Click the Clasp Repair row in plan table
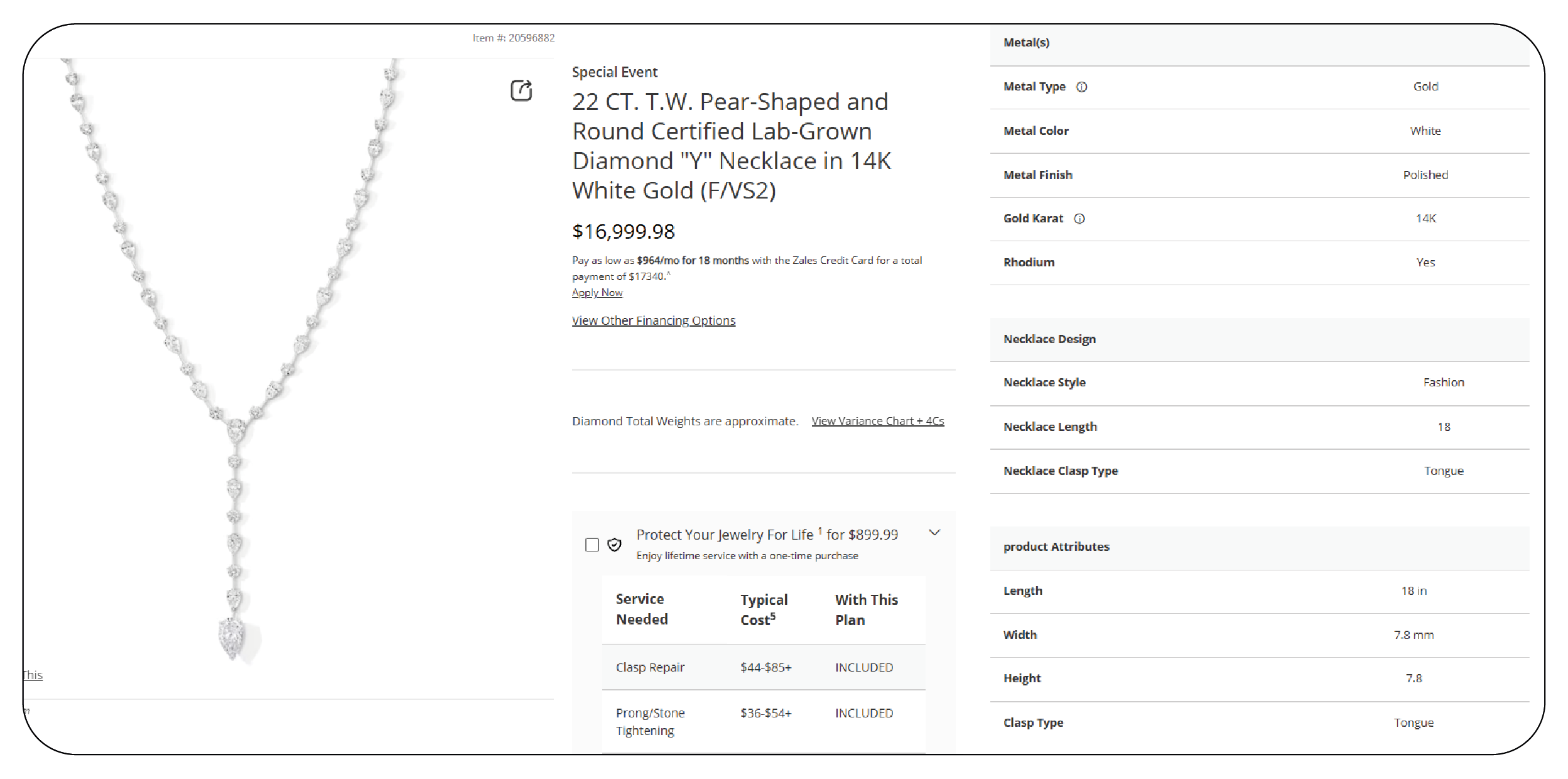The width and height of the screenshot is (1568, 779). [x=650, y=667]
